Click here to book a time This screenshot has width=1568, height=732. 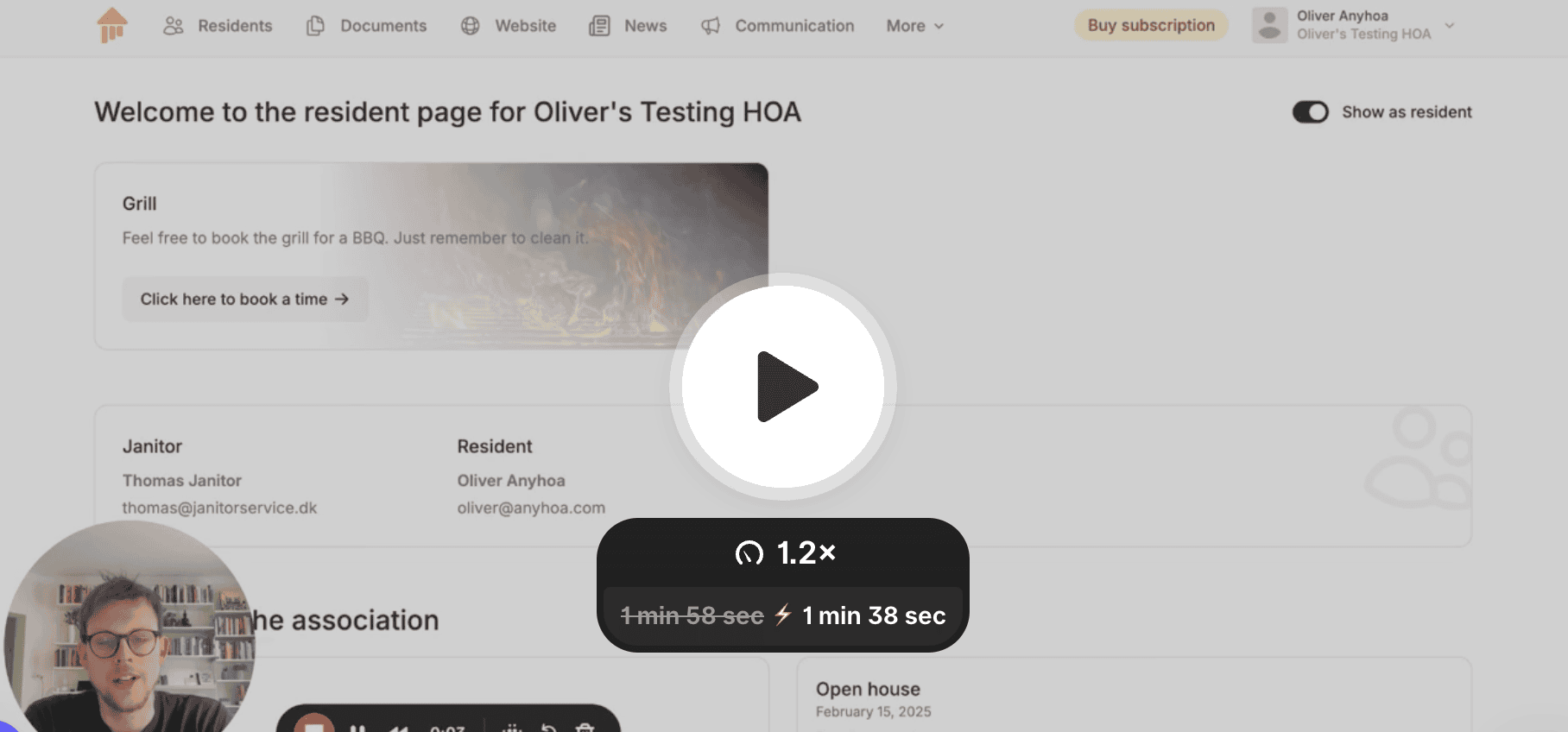244,300
